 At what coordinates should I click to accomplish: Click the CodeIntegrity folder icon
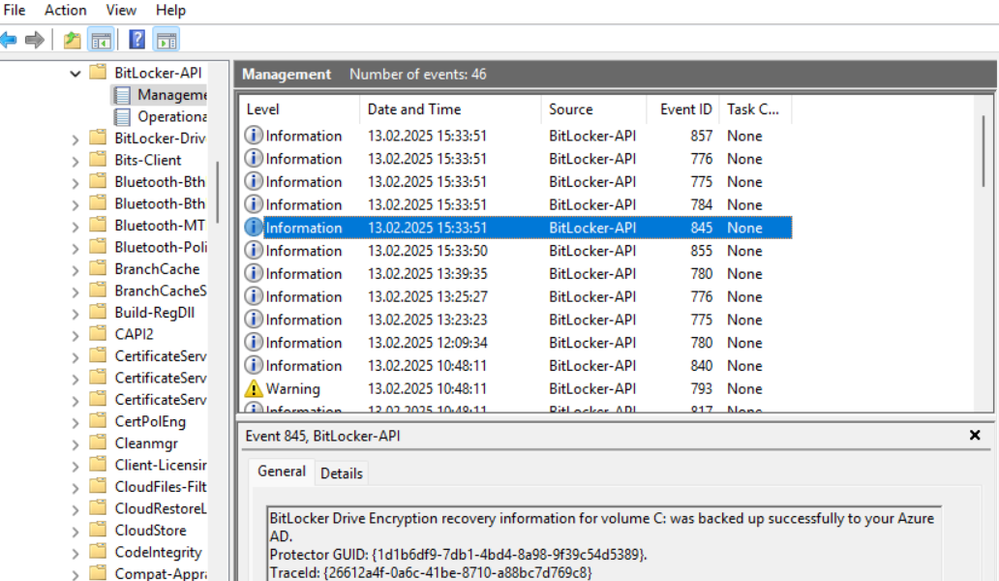coord(98,551)
